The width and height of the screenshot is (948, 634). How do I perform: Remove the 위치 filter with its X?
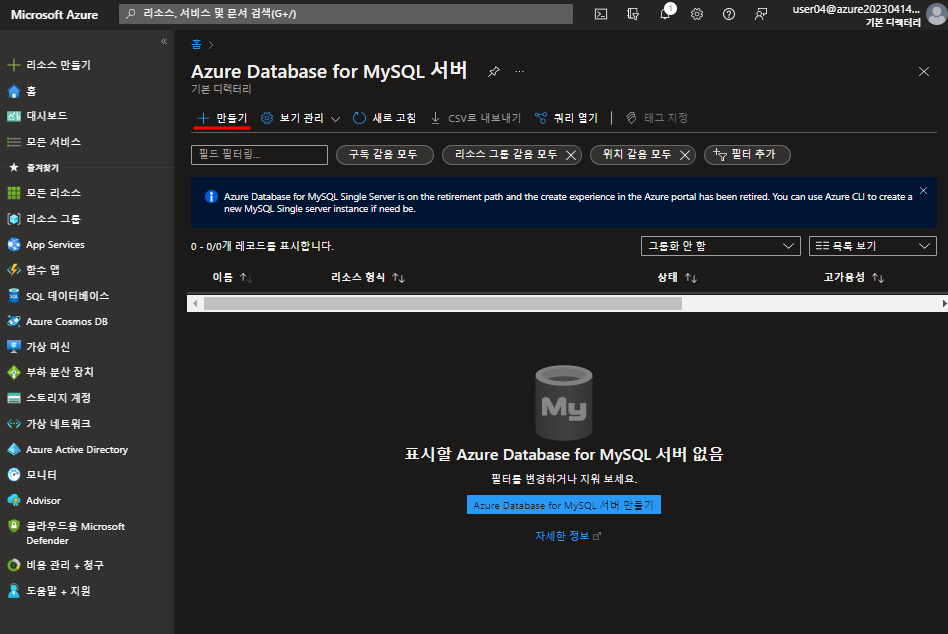pyautogui.click(x=685, y=155)
